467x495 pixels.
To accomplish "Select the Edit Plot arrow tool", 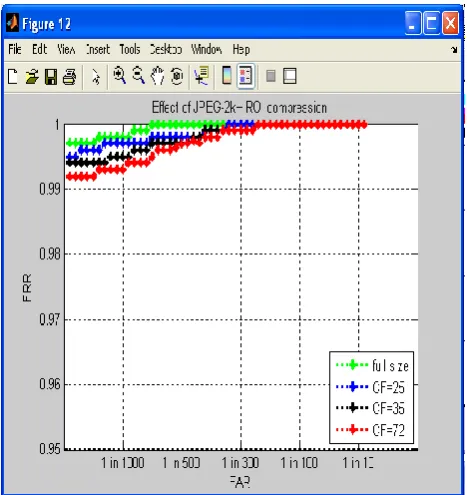I will point(96,77).
